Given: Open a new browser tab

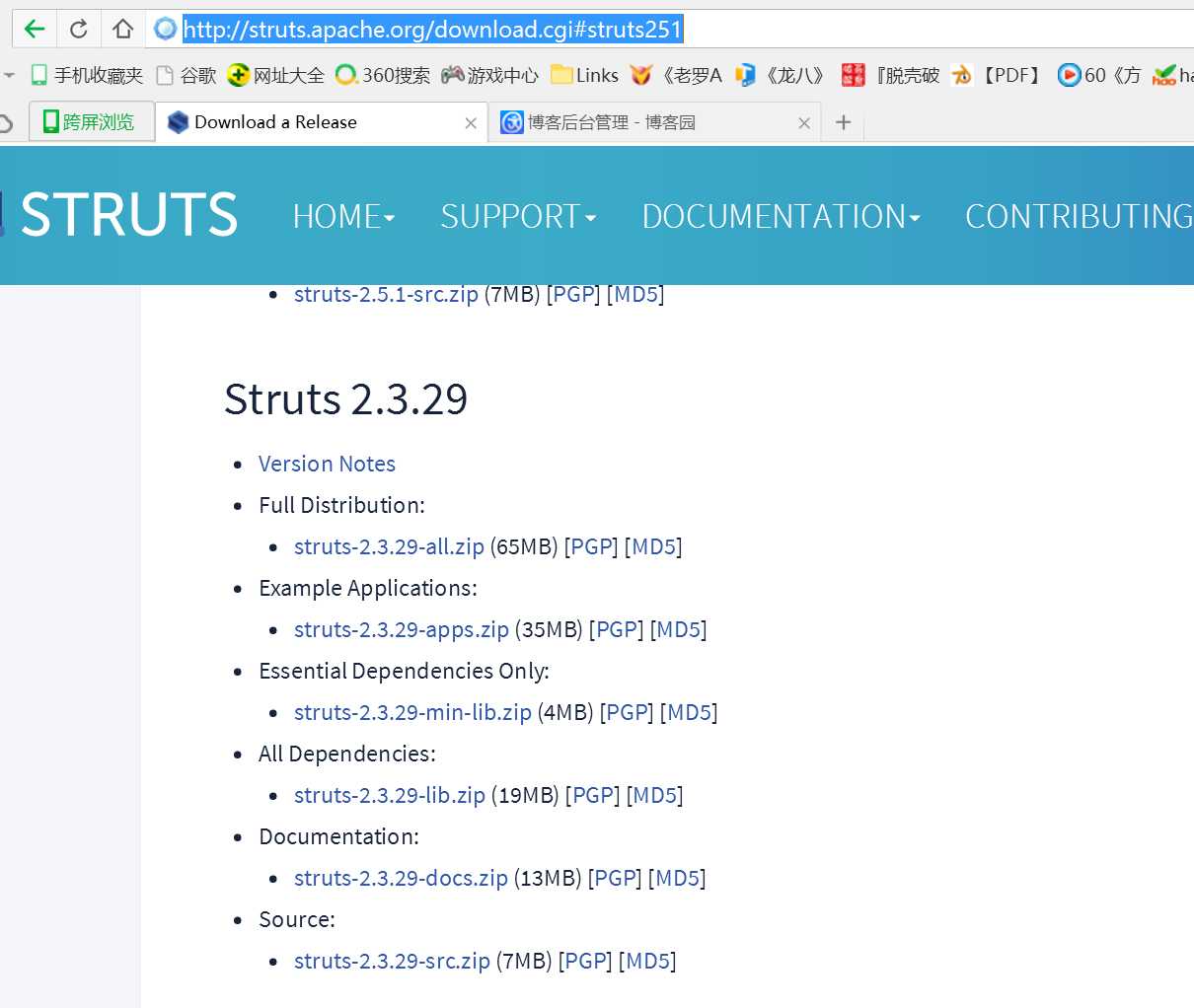Looking at the screenshot, I should 843,122.
